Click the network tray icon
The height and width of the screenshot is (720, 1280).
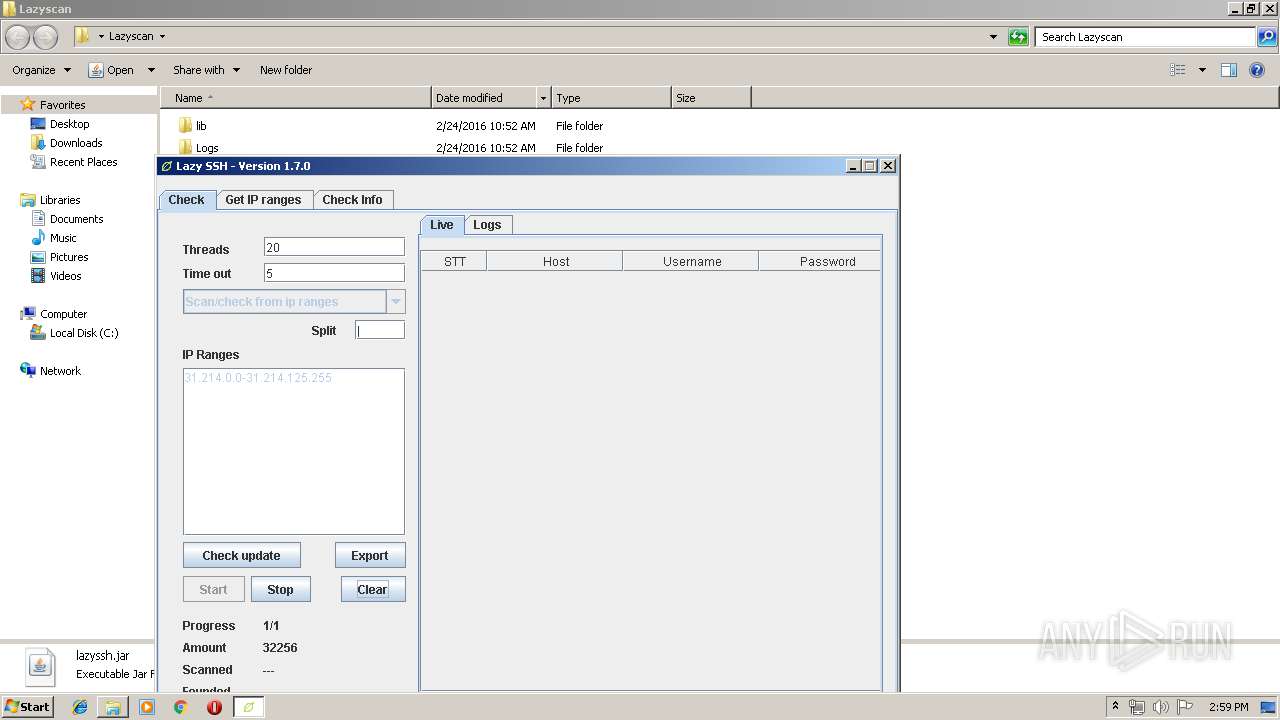1137,707
